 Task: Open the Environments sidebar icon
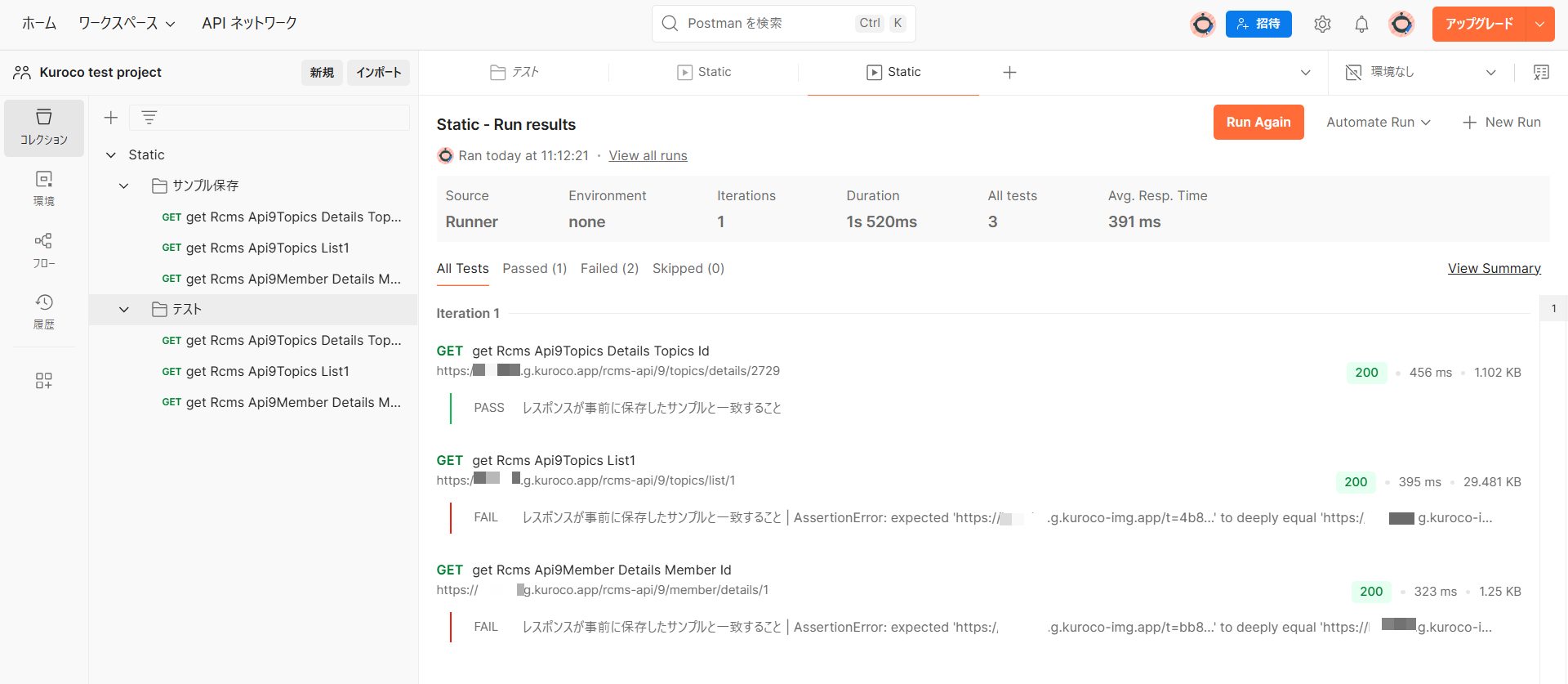pos(44,188)
